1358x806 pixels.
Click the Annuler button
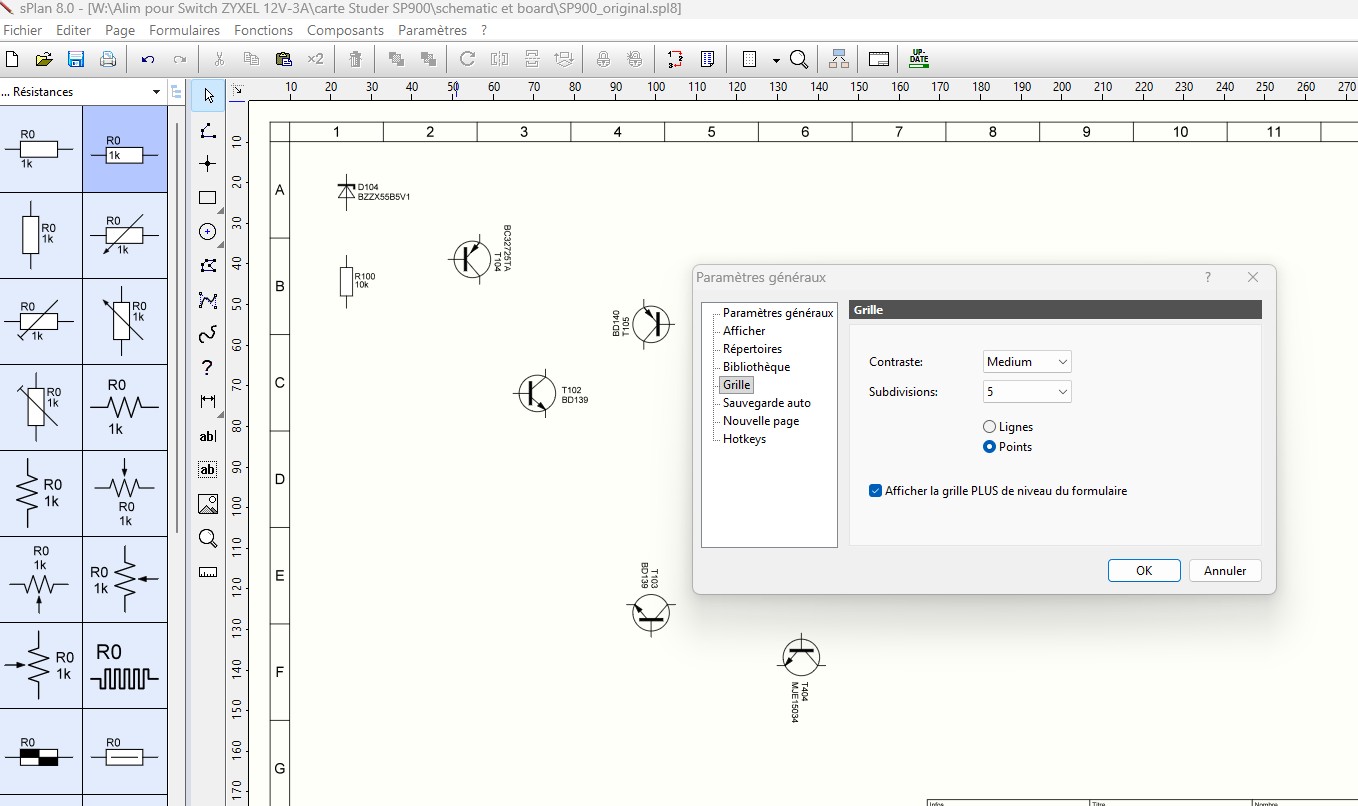click(1225, 571)
